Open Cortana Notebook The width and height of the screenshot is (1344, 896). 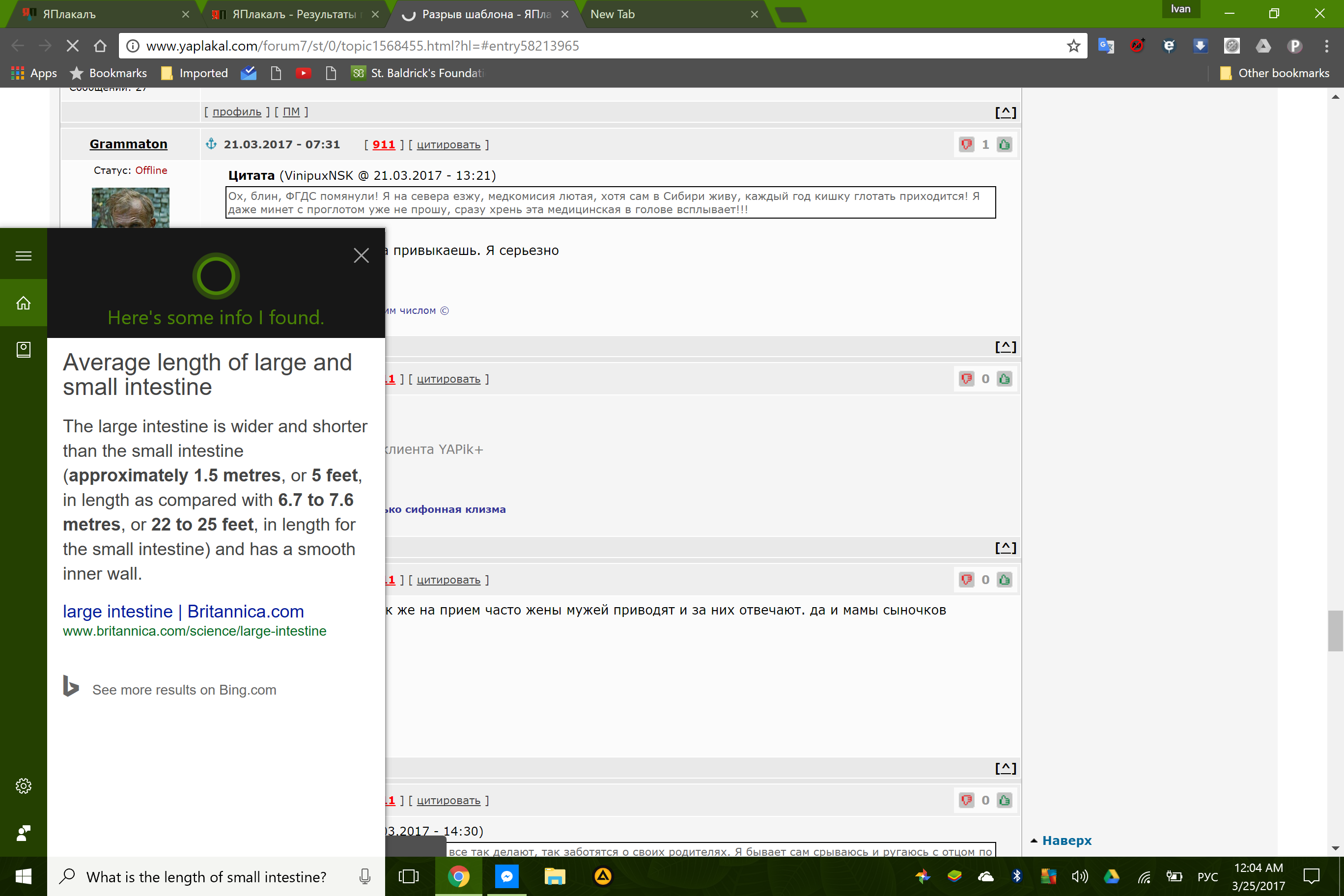click(24, 350)
